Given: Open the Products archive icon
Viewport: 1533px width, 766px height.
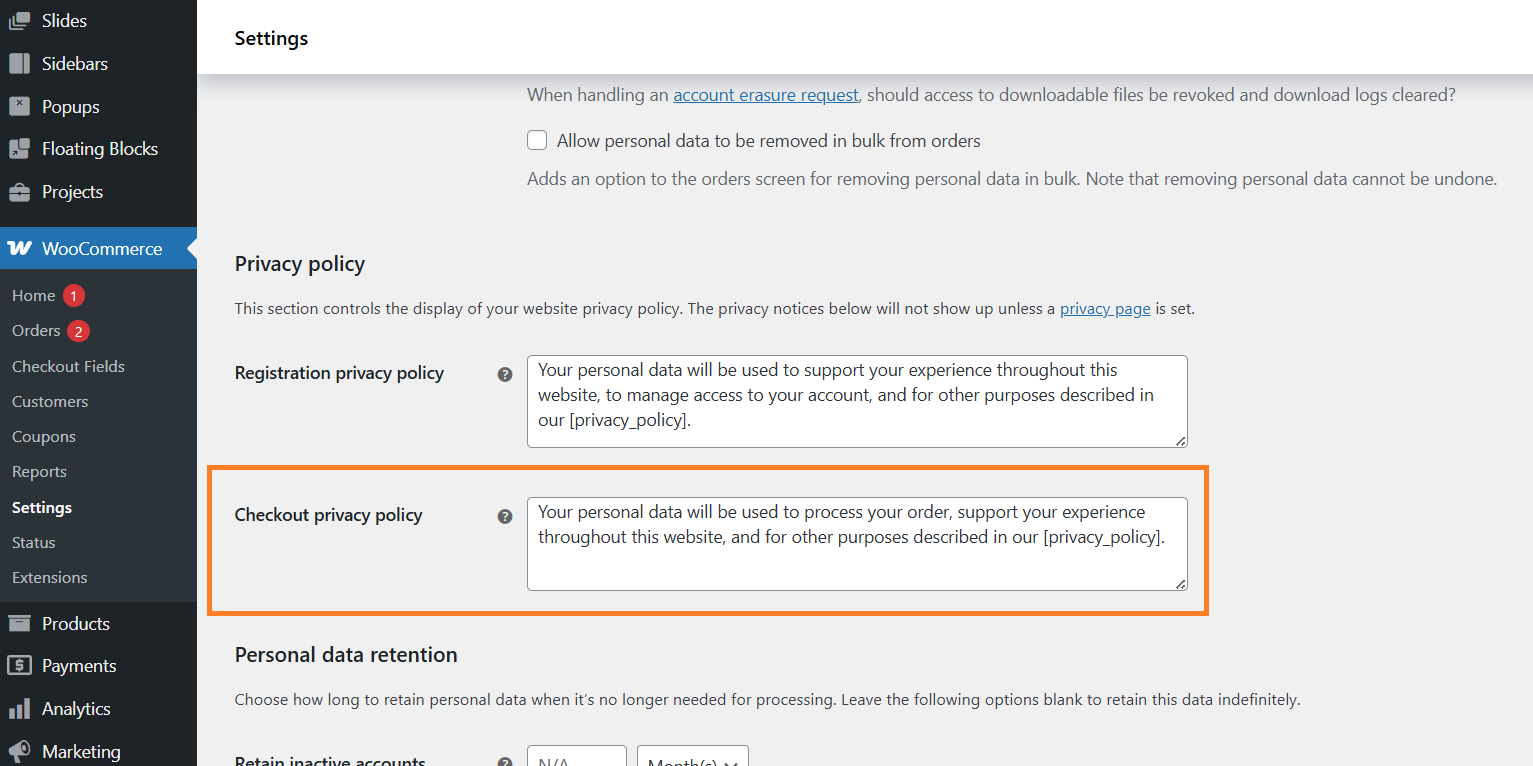Looking at the screenshot, I should pos(19,624).
